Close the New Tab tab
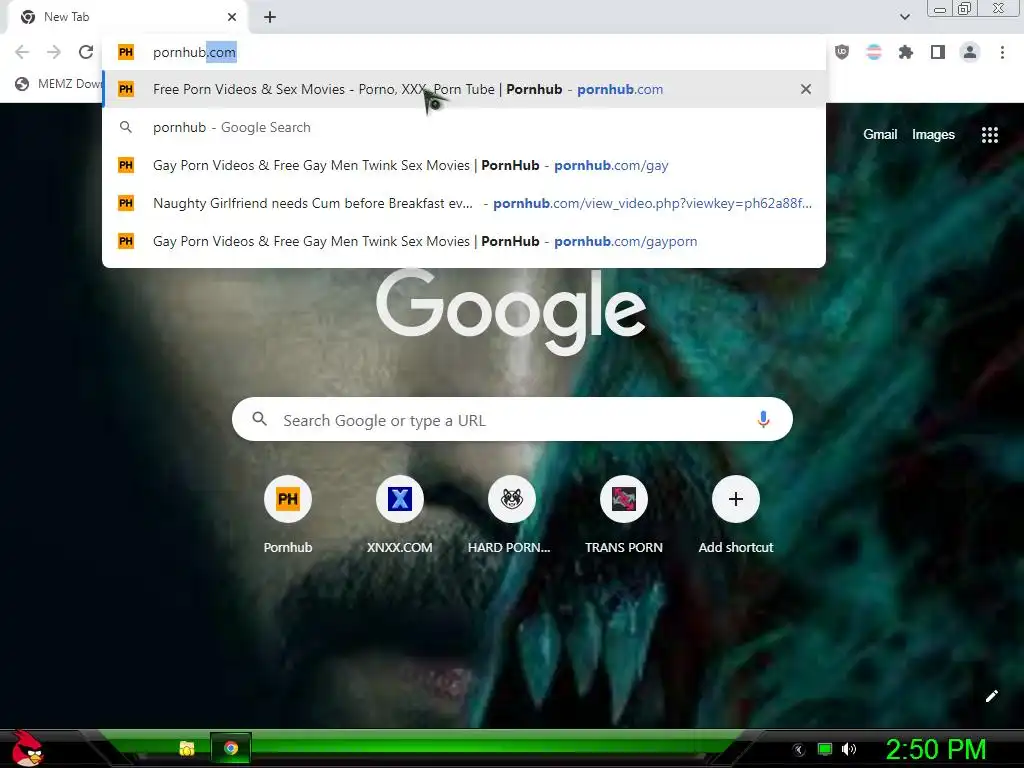Viewport: 1024px width, 768px height. [x=232, y=17]
